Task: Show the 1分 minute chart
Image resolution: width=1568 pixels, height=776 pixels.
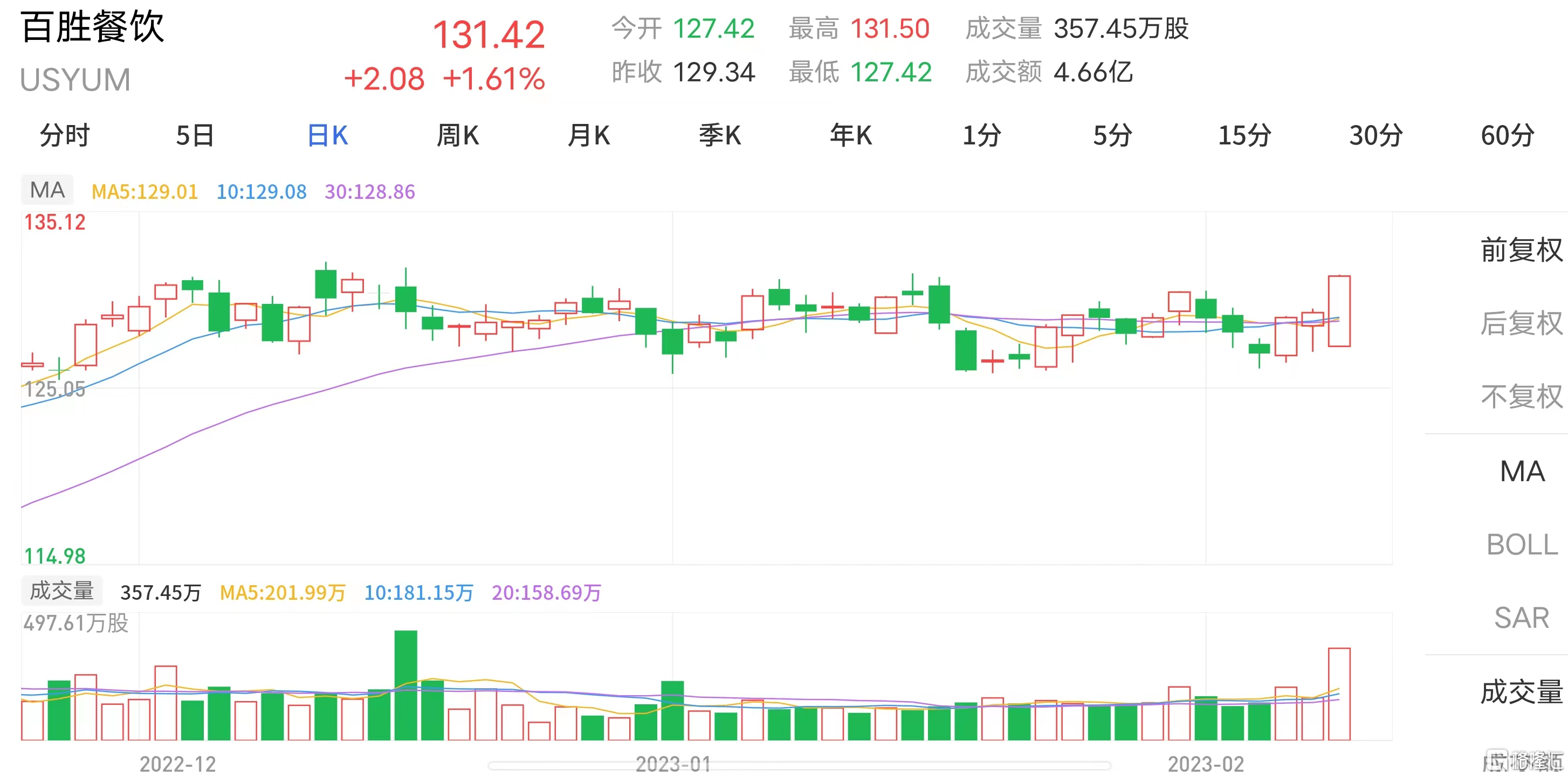Action: click(x=981, y=135)
